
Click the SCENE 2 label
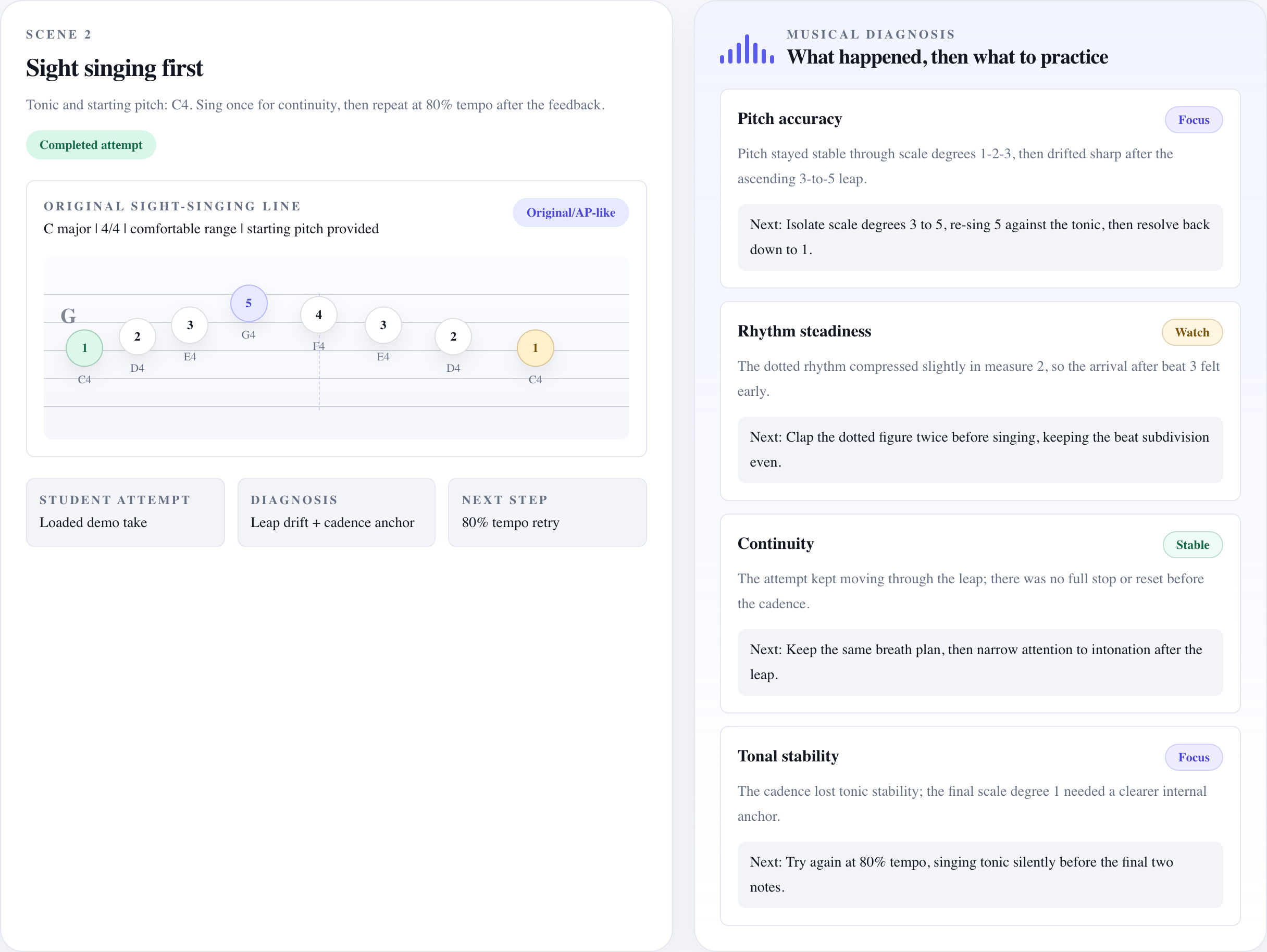pyautogui.click(x=58, y=34)
